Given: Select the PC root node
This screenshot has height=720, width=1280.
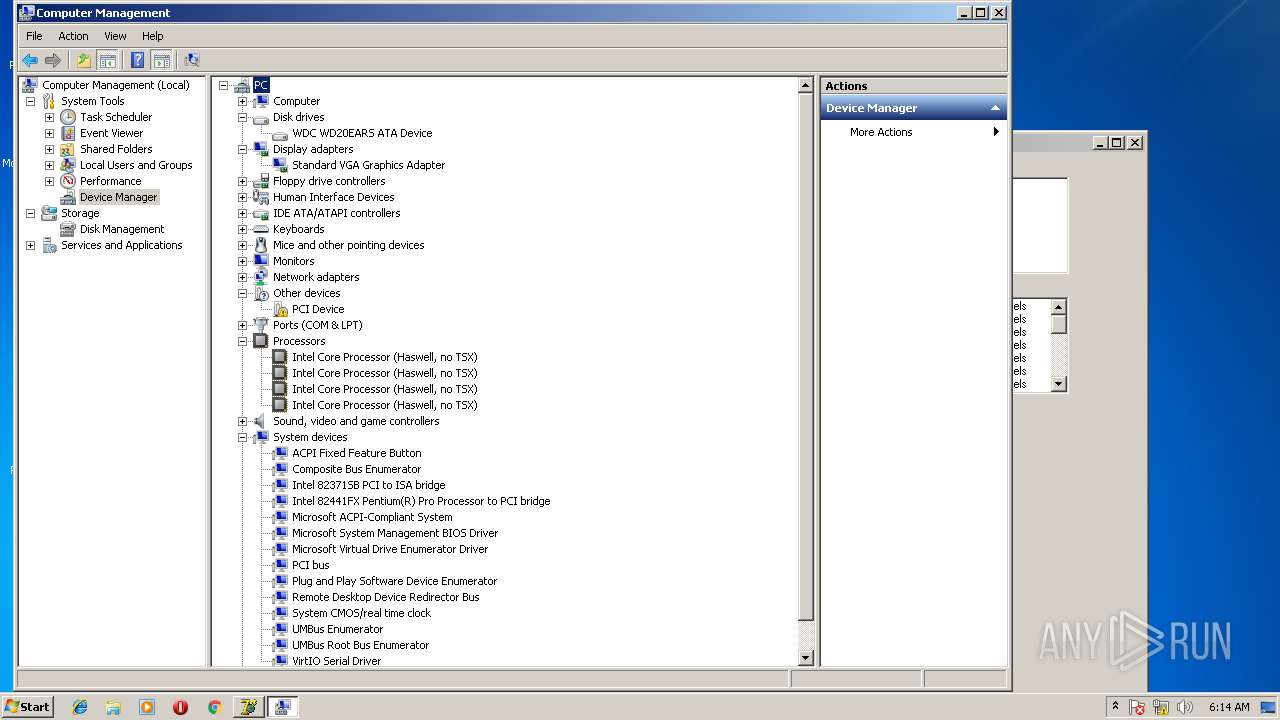Looking at the screenshot, I should 261,85.
